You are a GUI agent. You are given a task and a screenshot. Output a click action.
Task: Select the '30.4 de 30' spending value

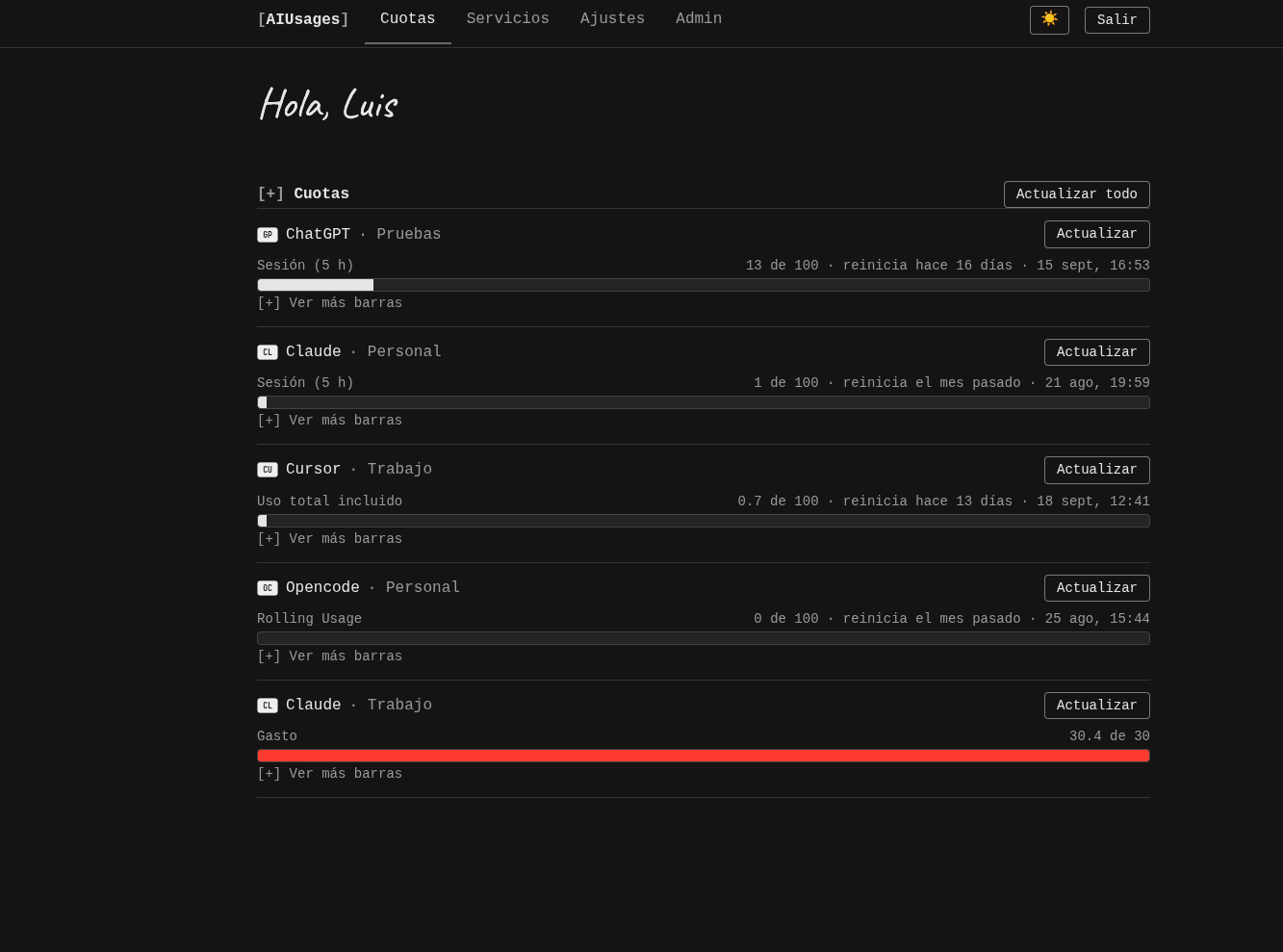click(x=1110, y=736)
